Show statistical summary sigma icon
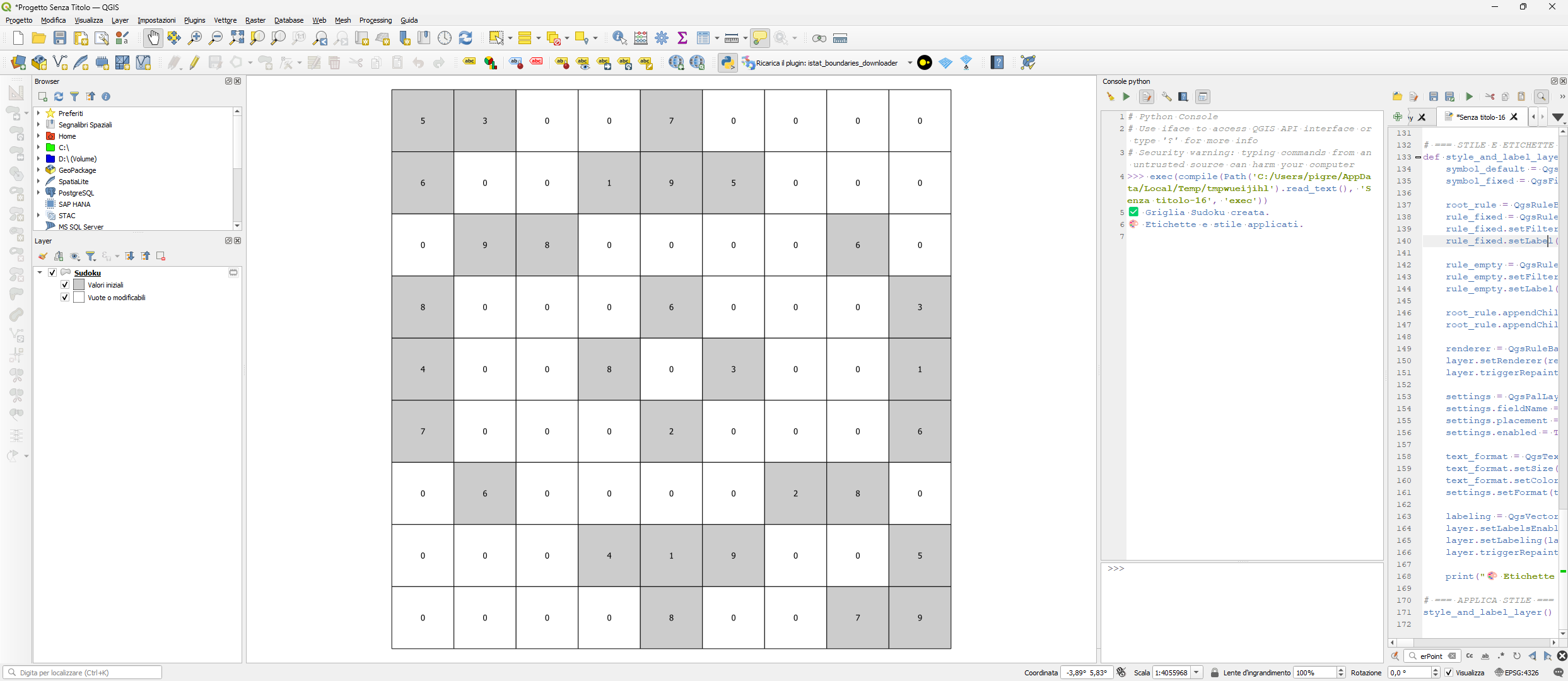1568x681 pixels. pos(682,38)
